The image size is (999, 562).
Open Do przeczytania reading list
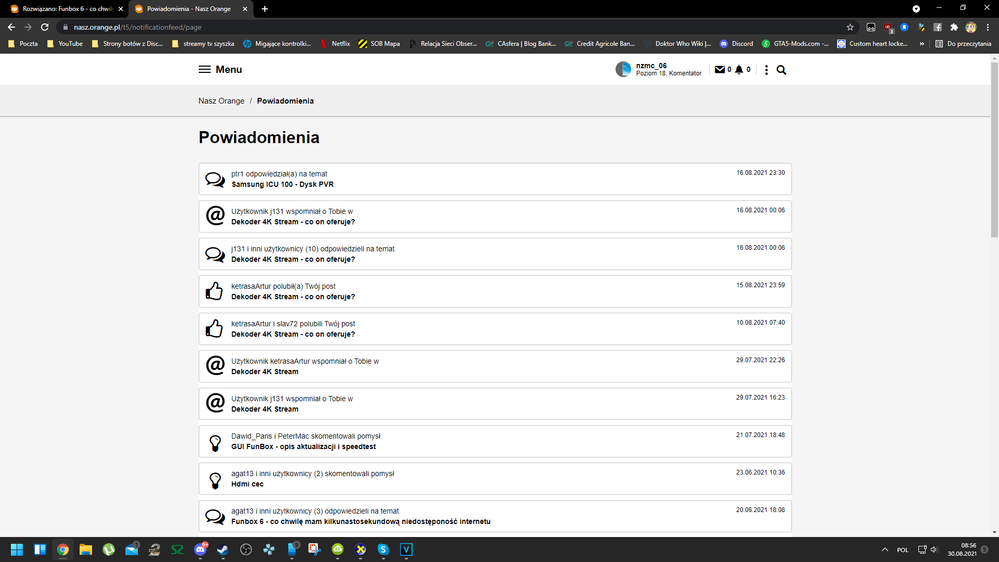[x=963, y=44]
